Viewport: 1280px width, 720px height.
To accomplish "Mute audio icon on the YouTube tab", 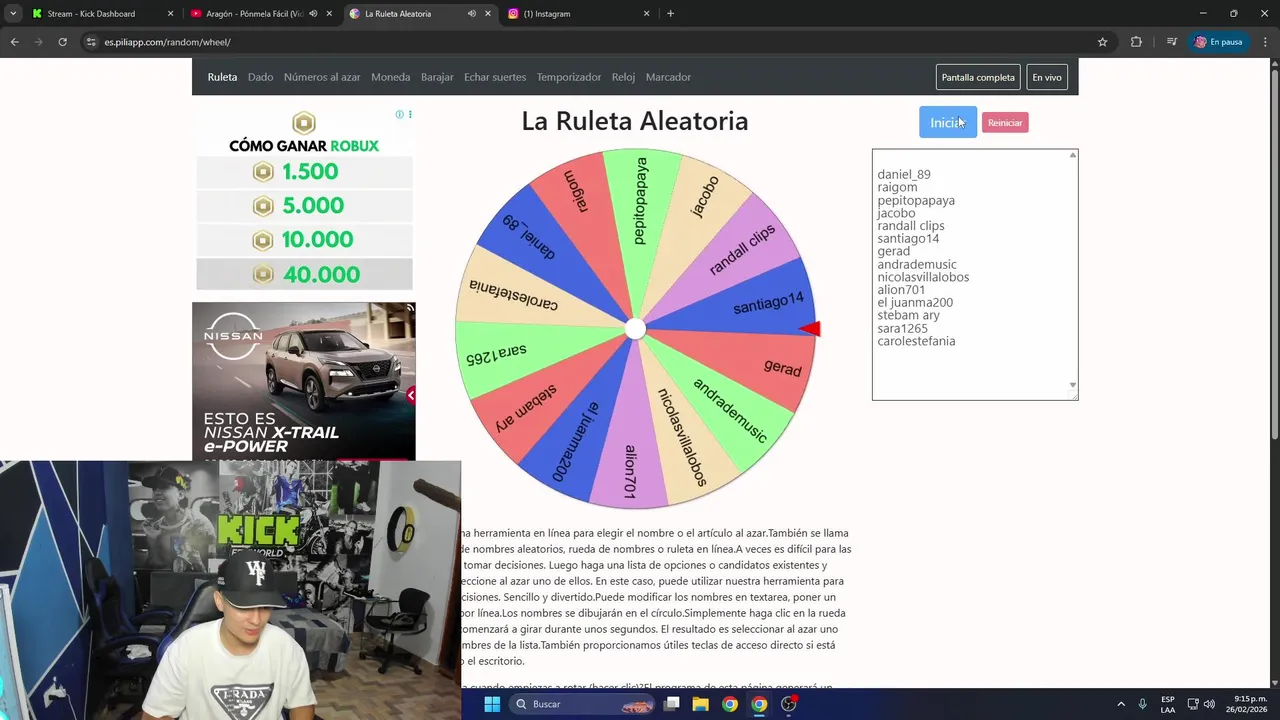I will (x=313, y=14).
